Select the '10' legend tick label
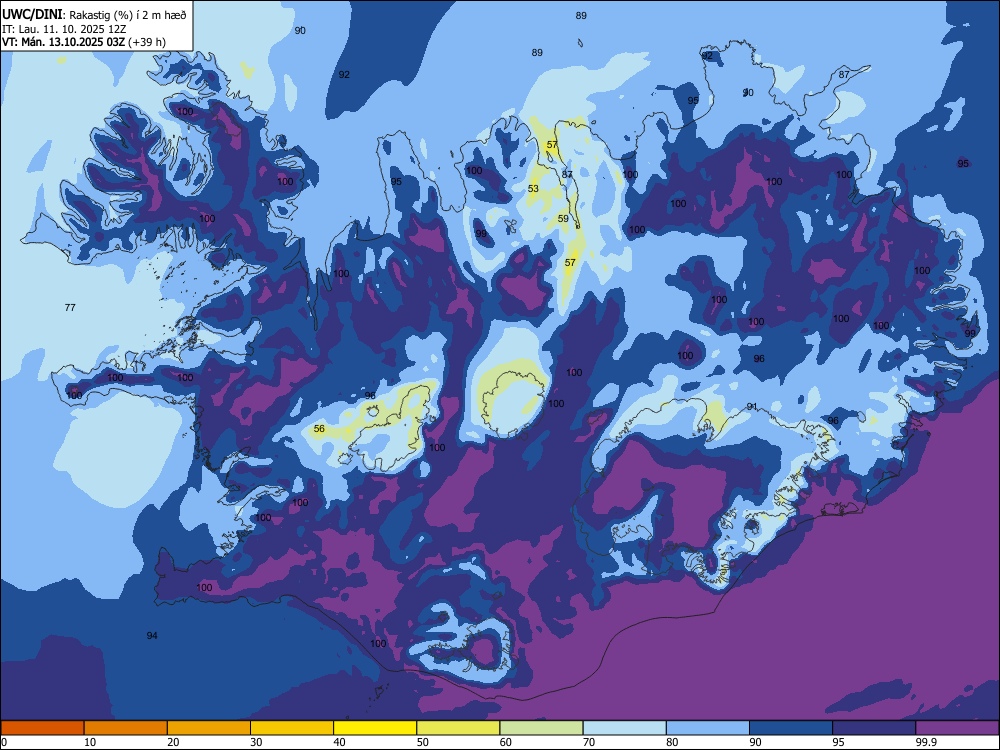The width and height of the screenshot is (1000, 750). point(90,742)
